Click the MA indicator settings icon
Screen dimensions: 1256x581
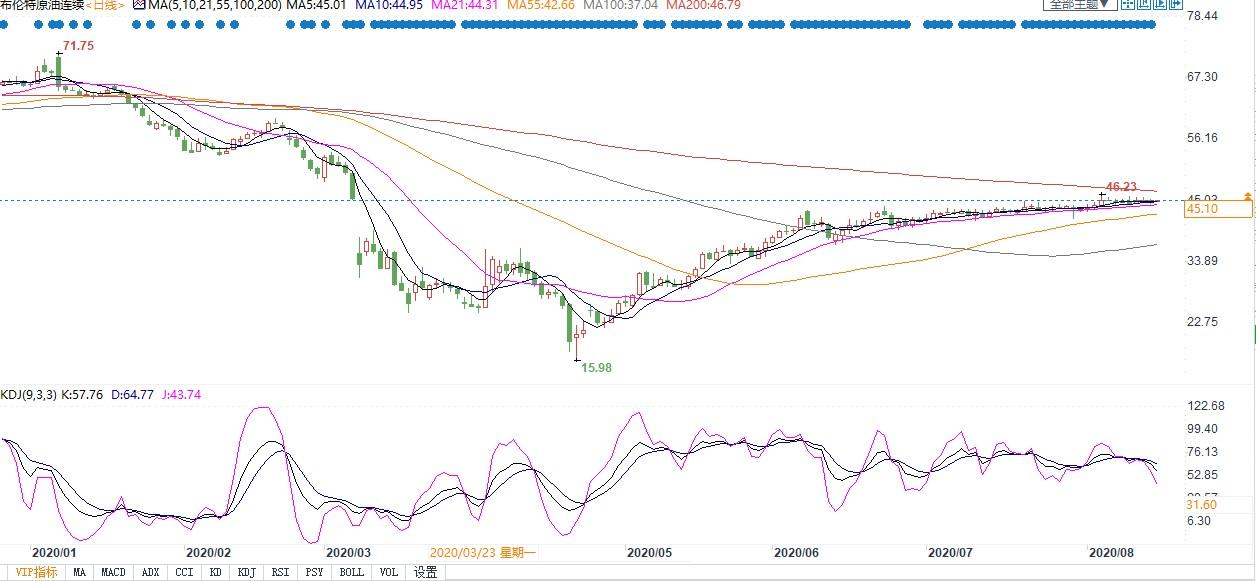(140, 5)
